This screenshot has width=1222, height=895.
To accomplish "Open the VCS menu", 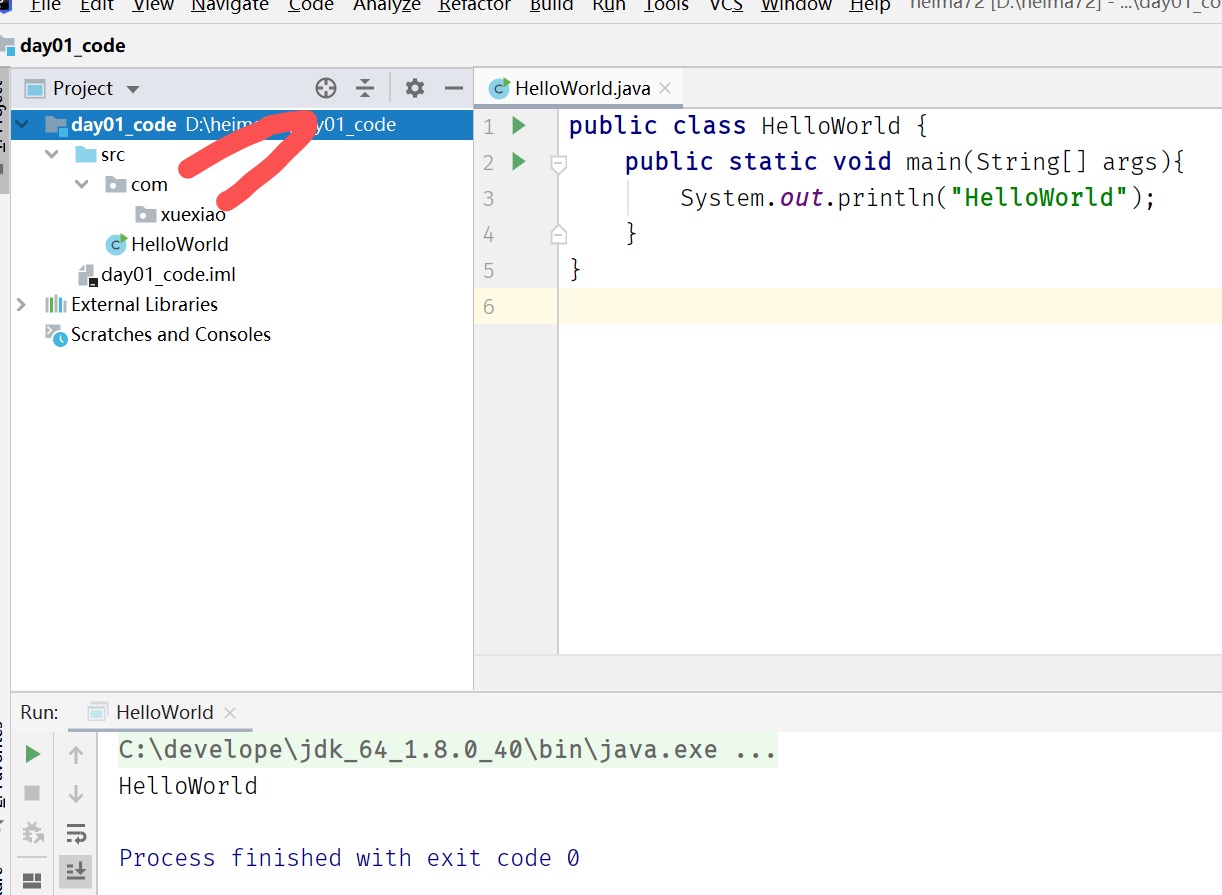I will tap(726, 6).
